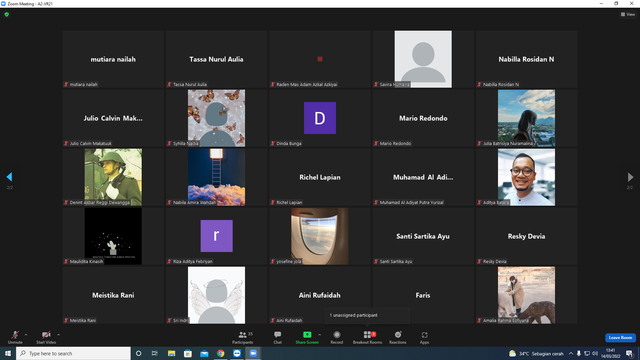
Task: Select Santi Sartika Ayu's tile
Action: pyautogui.click(x=423, y=236)
